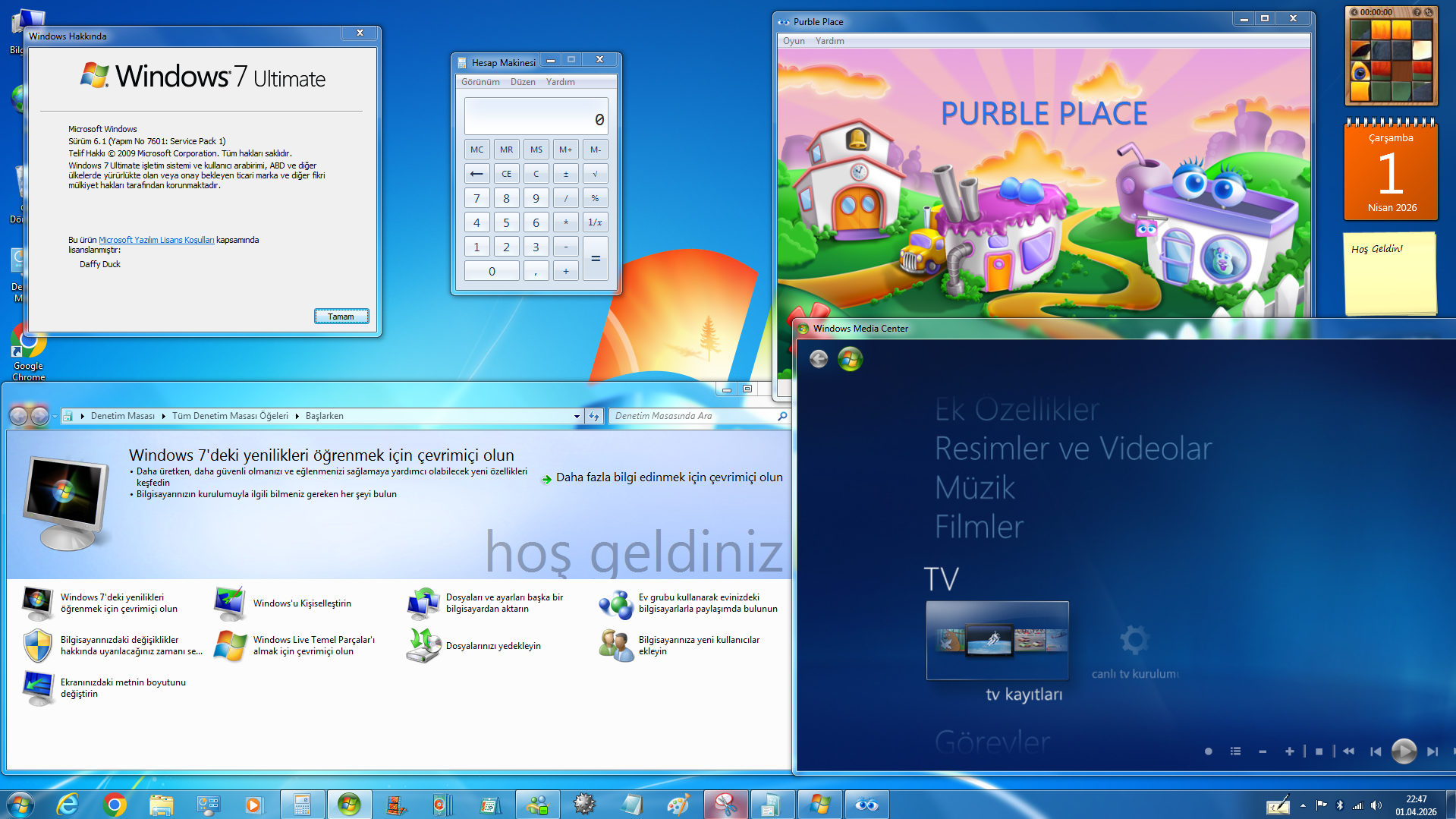Click the Bluetooth tray icon

click(x=1340, y=805)
